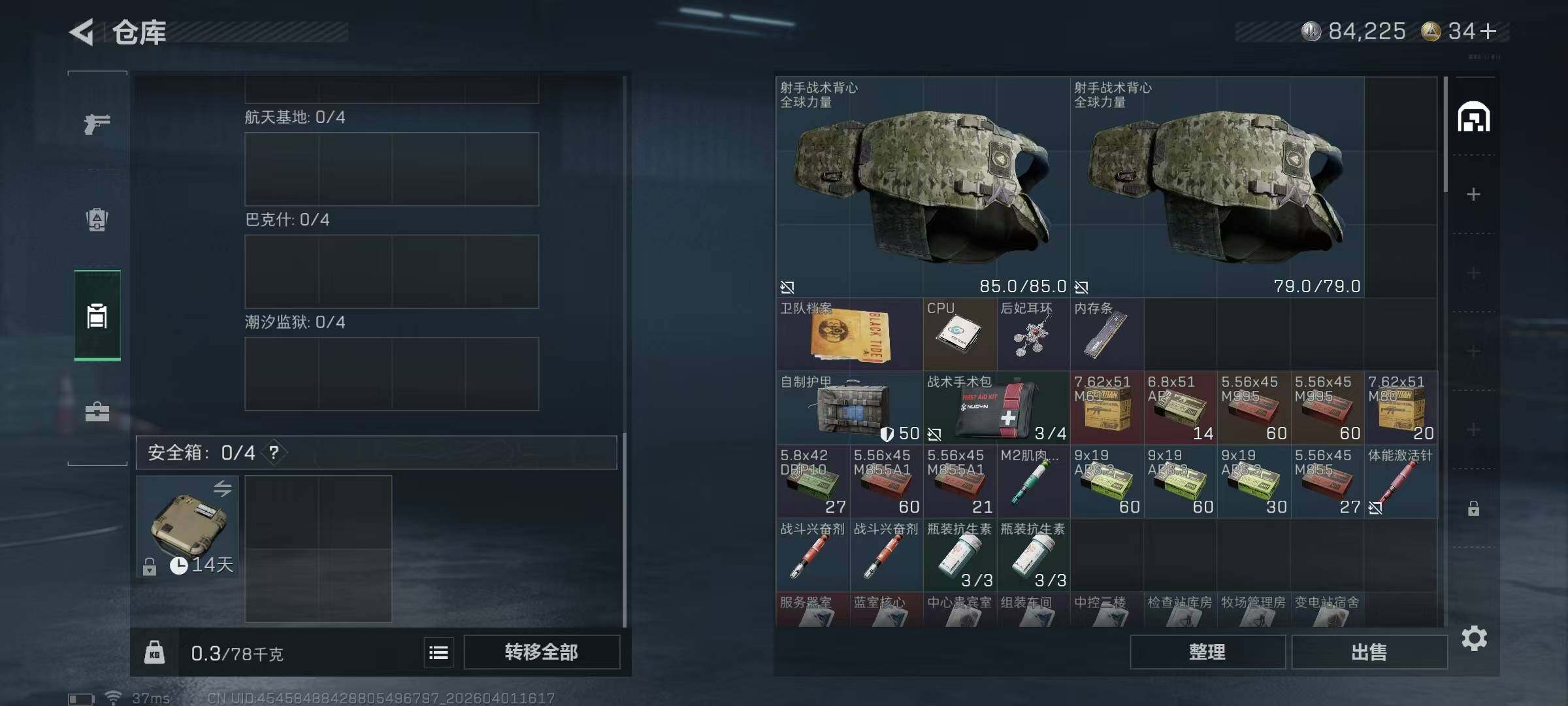Select the main stash icon at top right

pyautogui.click(x=1474, y=117)
